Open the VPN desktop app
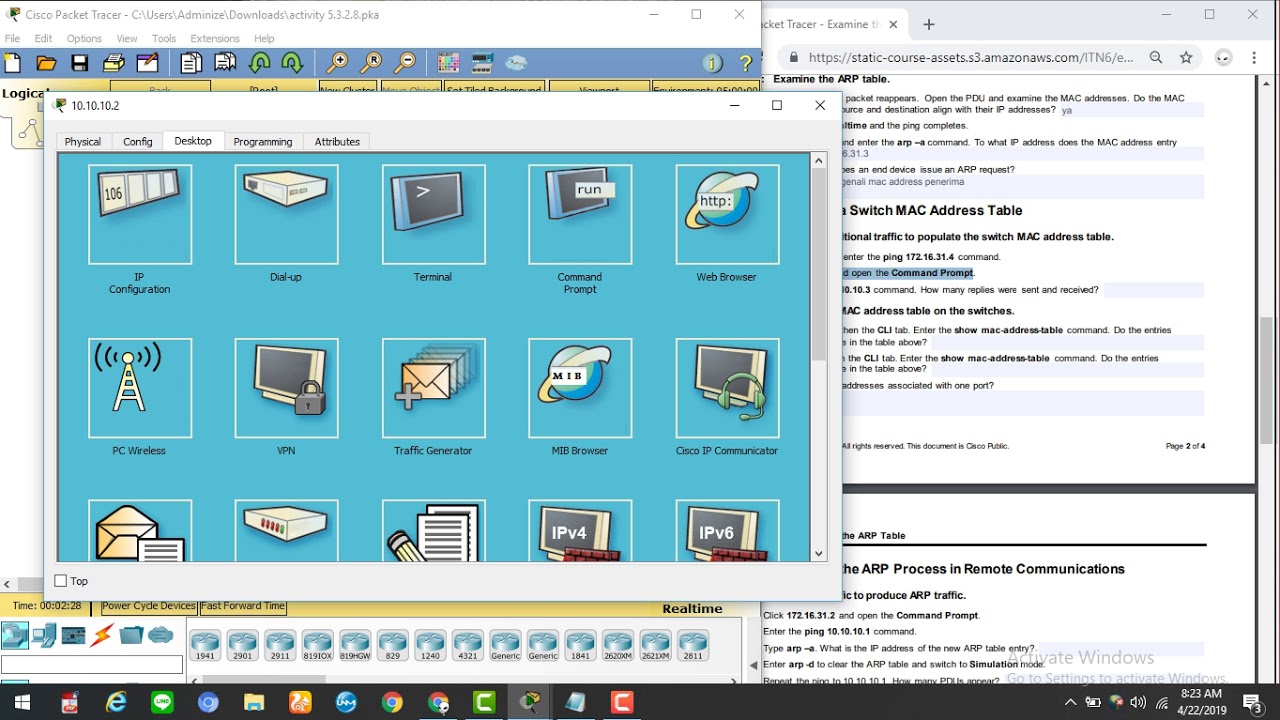 tap(286, 388)
